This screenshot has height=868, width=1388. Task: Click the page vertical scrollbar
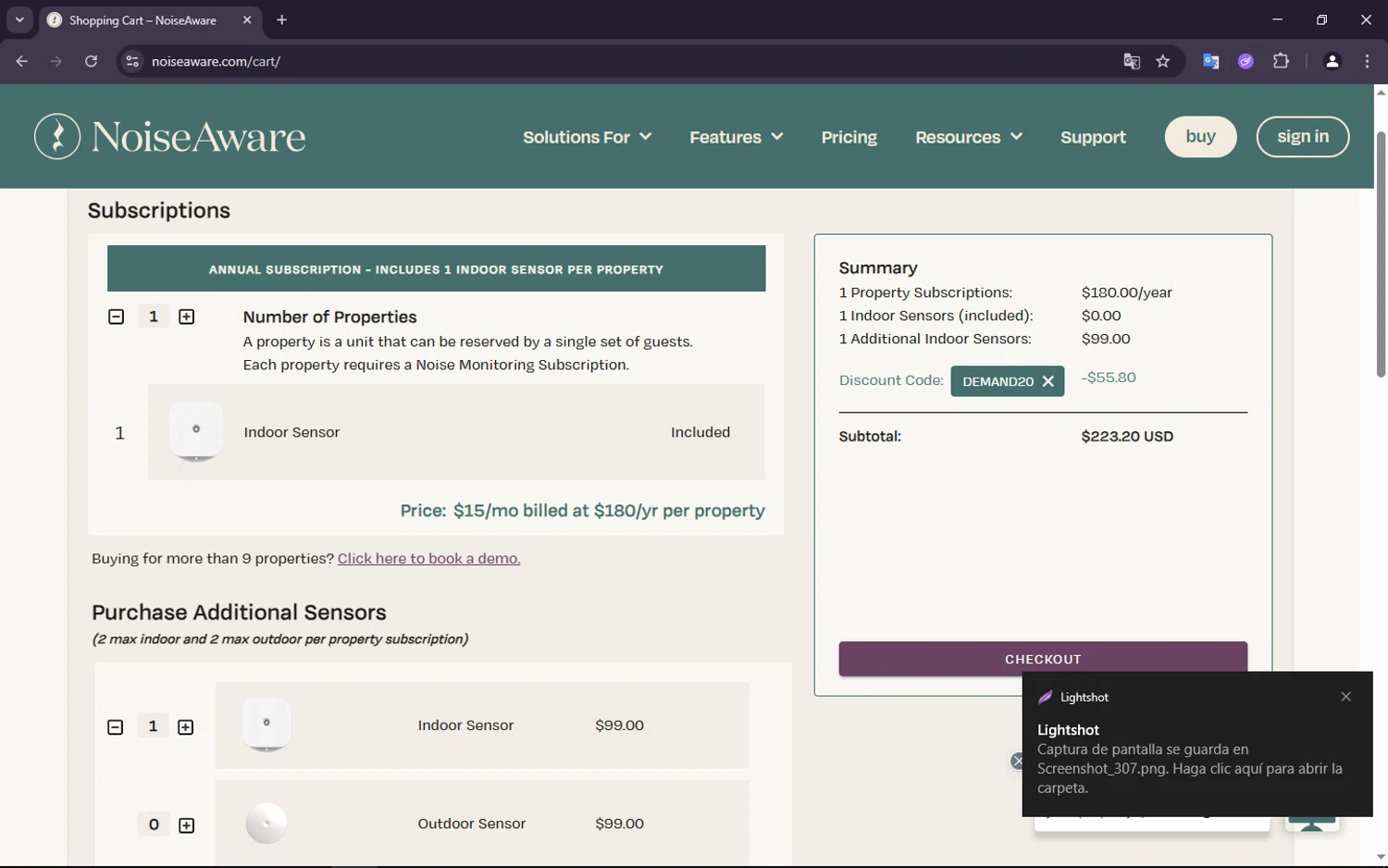tap(1381, 254)
